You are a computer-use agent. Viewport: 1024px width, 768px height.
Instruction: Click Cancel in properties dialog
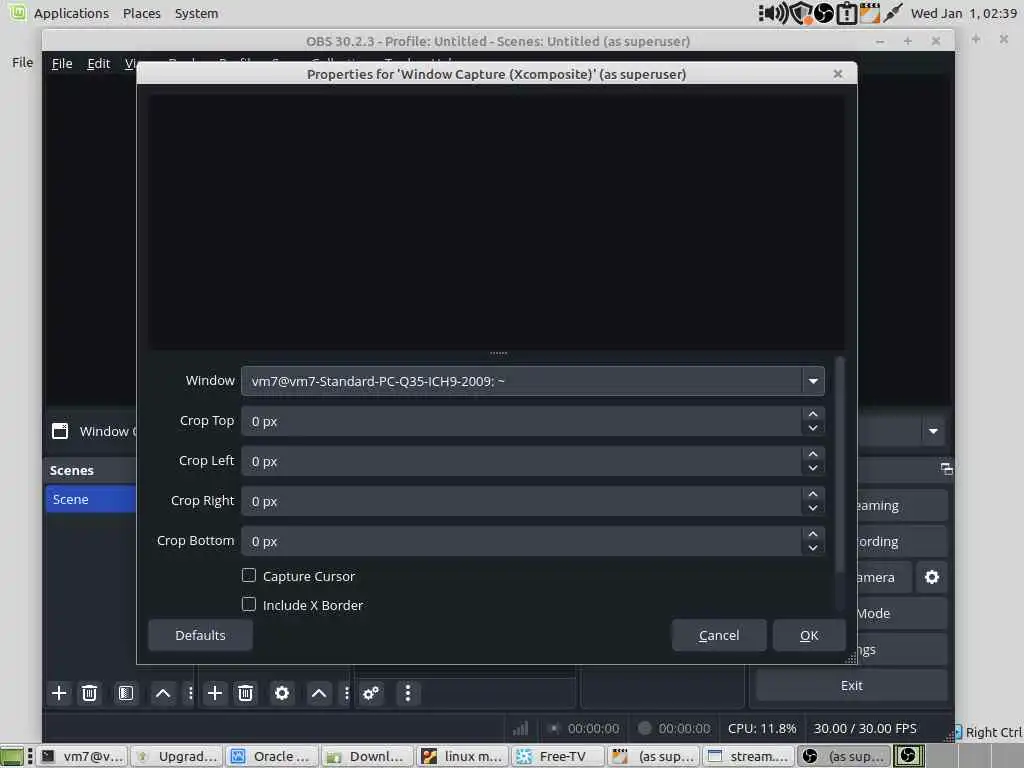tap(719, 635)
